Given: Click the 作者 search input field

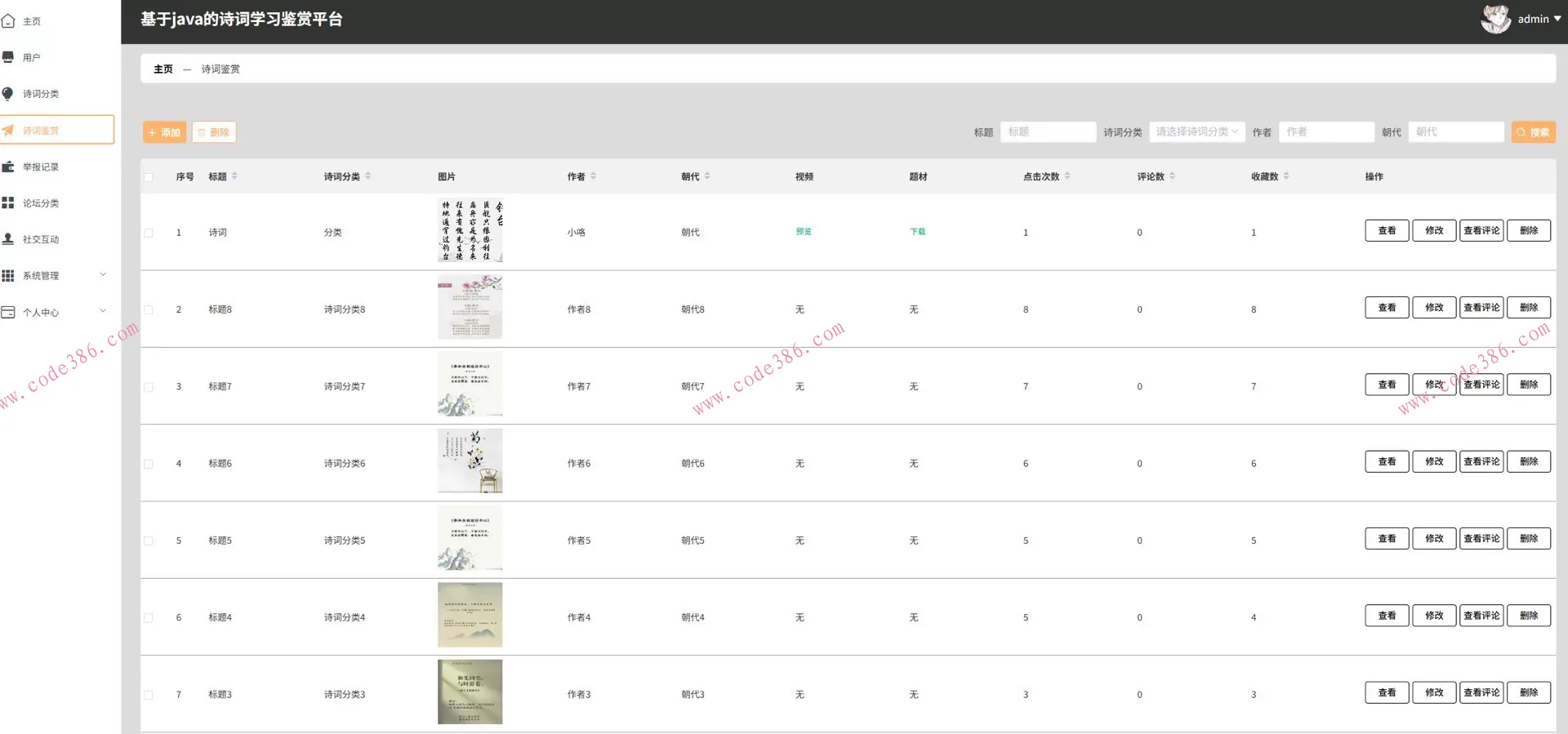Looking at the screenshot, I should [1325, 132].
